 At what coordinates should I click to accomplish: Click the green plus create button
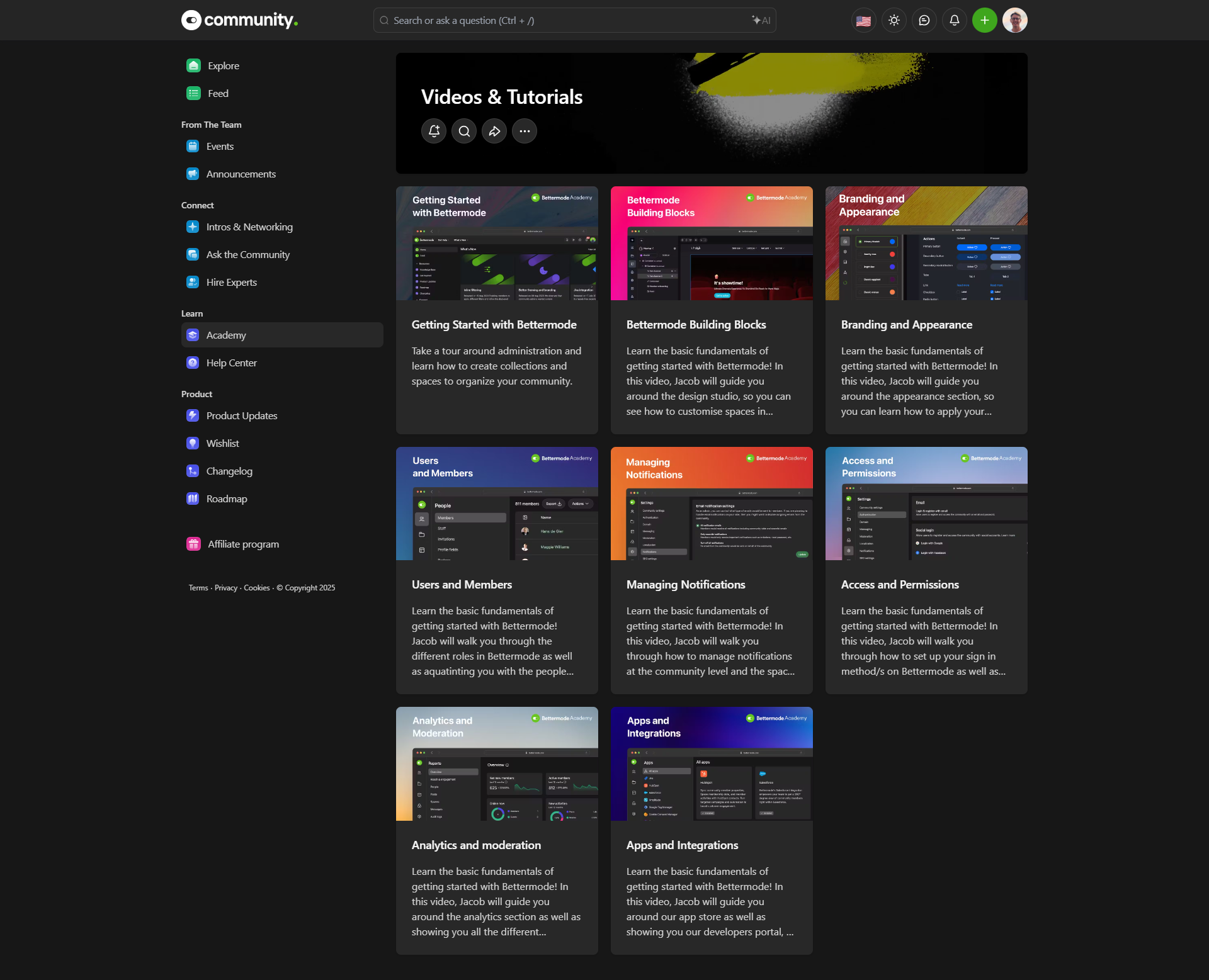984,20
